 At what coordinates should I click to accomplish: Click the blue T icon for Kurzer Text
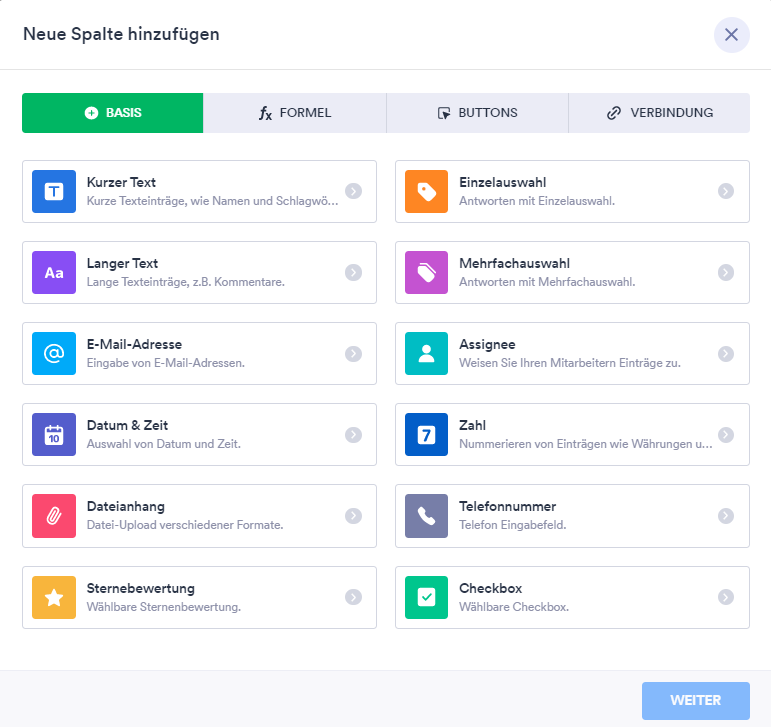pyautogui.click(x=54, y=191)
